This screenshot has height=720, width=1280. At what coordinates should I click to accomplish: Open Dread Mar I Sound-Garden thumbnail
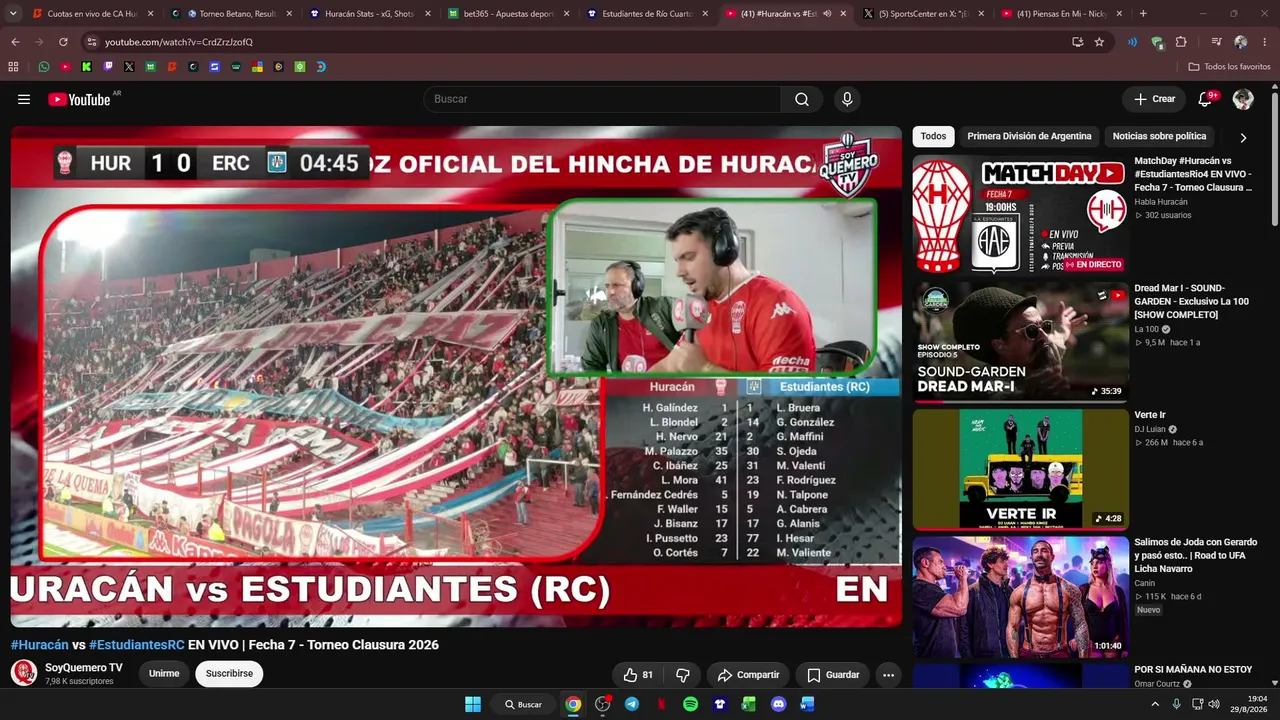pos(1020,341)
